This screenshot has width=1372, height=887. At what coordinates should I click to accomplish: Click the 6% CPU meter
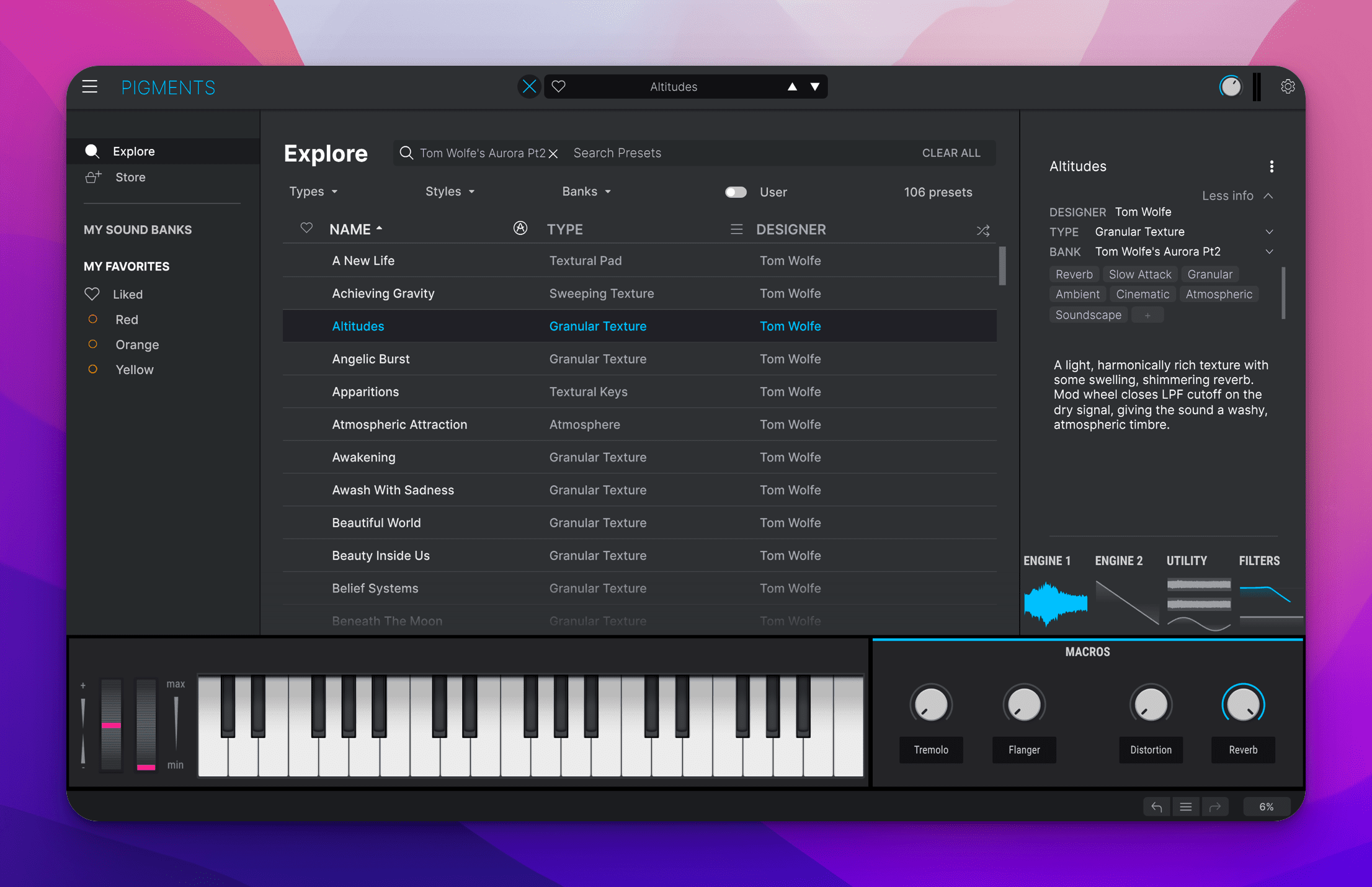point(1267,807)
